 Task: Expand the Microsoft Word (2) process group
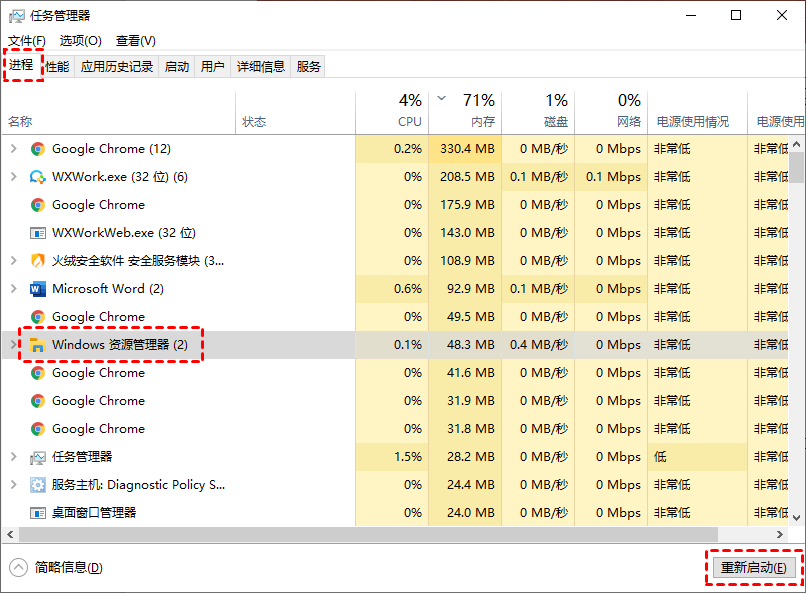pyautogui.click(x=13, y=289)
